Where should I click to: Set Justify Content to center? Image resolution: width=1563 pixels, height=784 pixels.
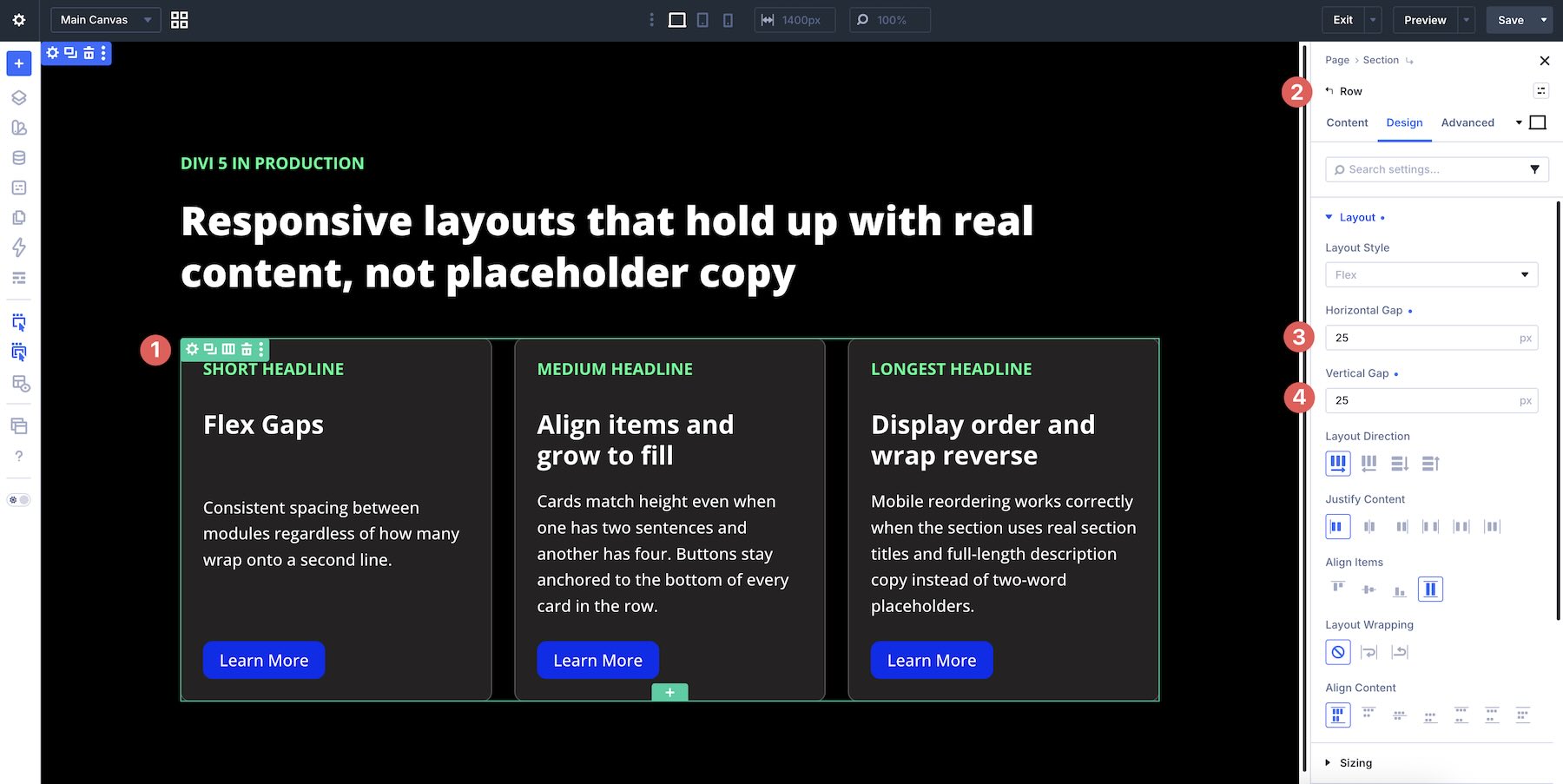[1369, 526]
